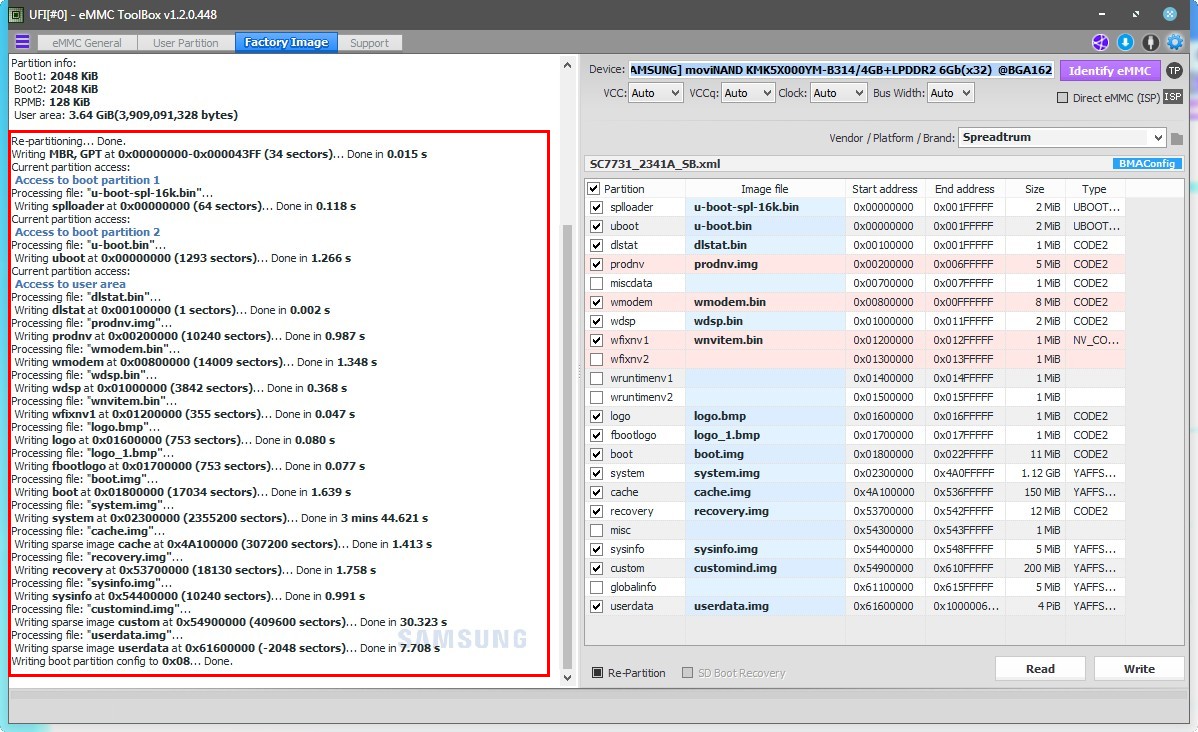Uncheck the splloader partition checkbox
The height and width of the screenshot is (732, 1198).
pyautogui.click(x=597, y=207)
